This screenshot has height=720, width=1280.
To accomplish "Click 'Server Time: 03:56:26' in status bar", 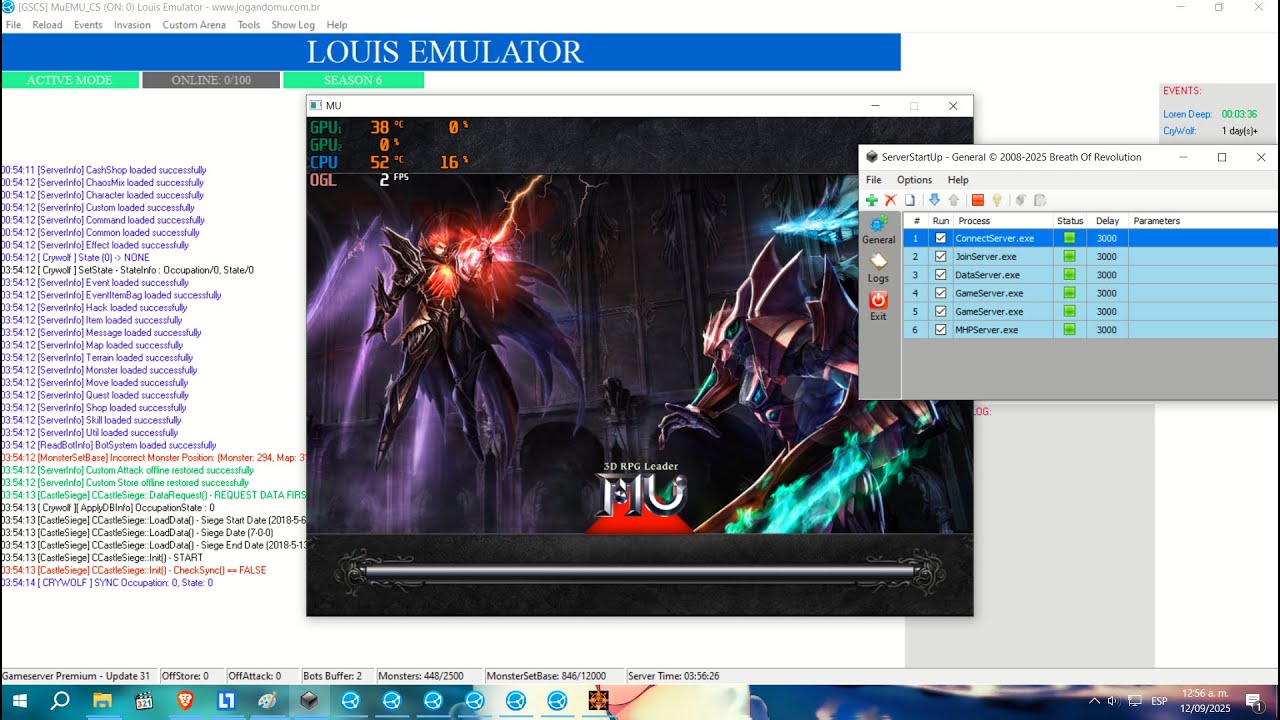I will (x=673, y=676).
